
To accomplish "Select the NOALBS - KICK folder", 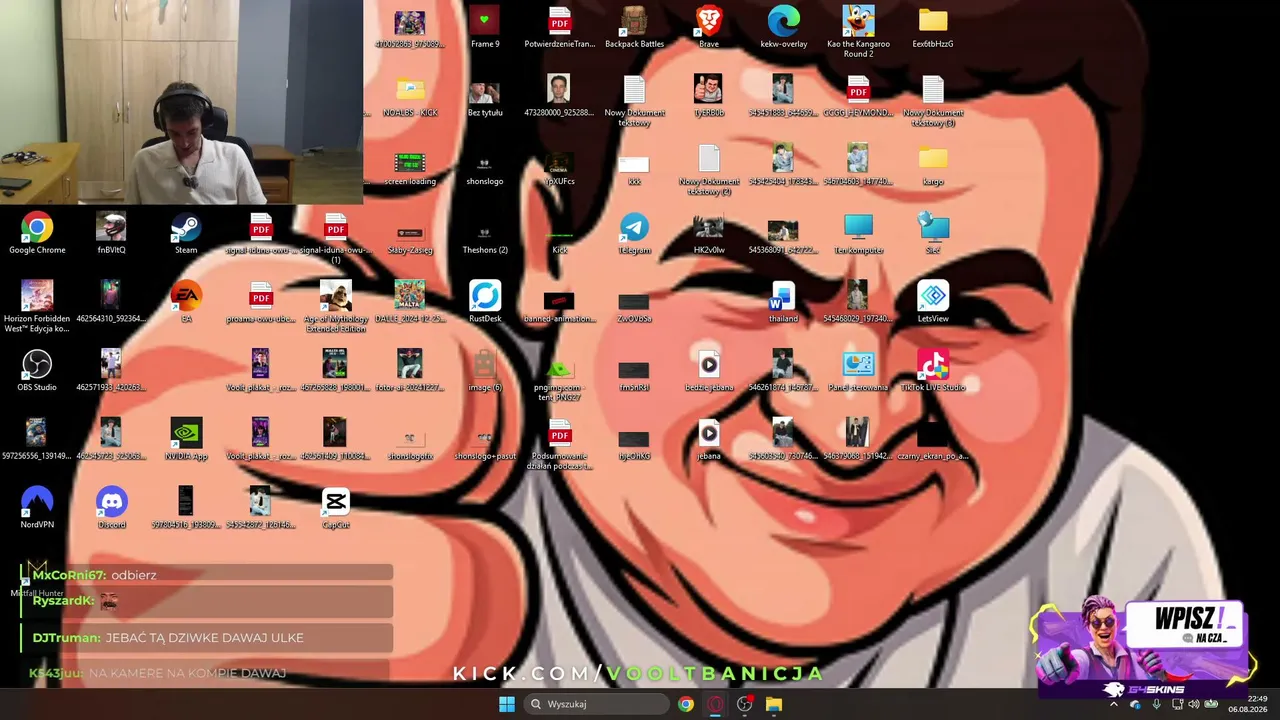I will pos(410,98).
